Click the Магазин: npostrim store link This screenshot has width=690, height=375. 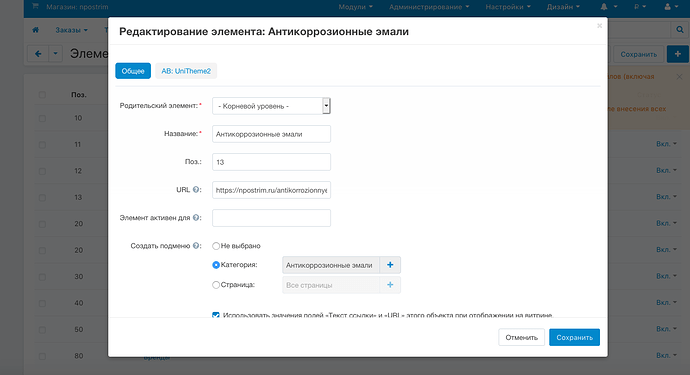point(77,7)
